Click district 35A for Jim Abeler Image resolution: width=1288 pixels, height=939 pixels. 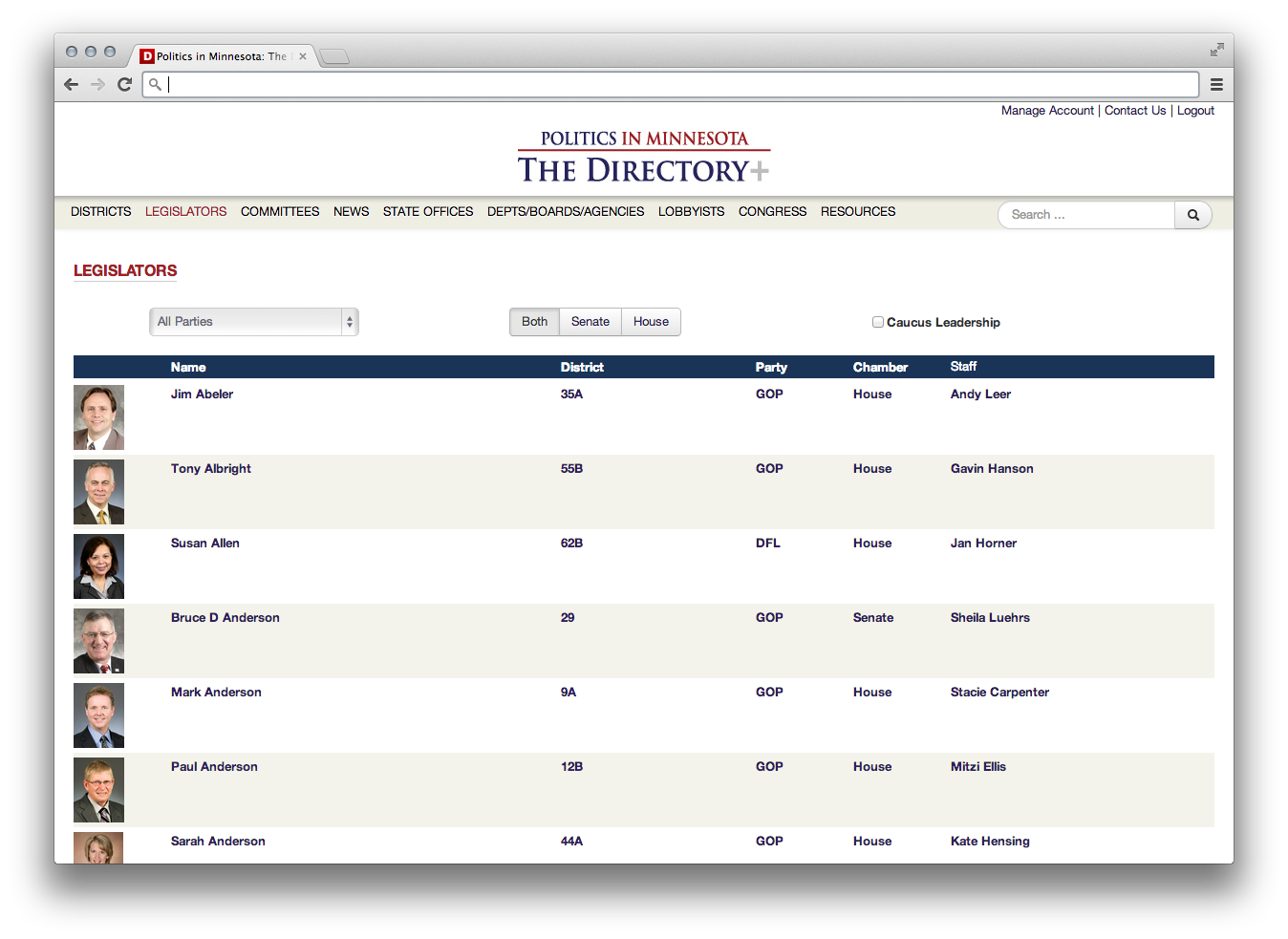pos(571,394)
